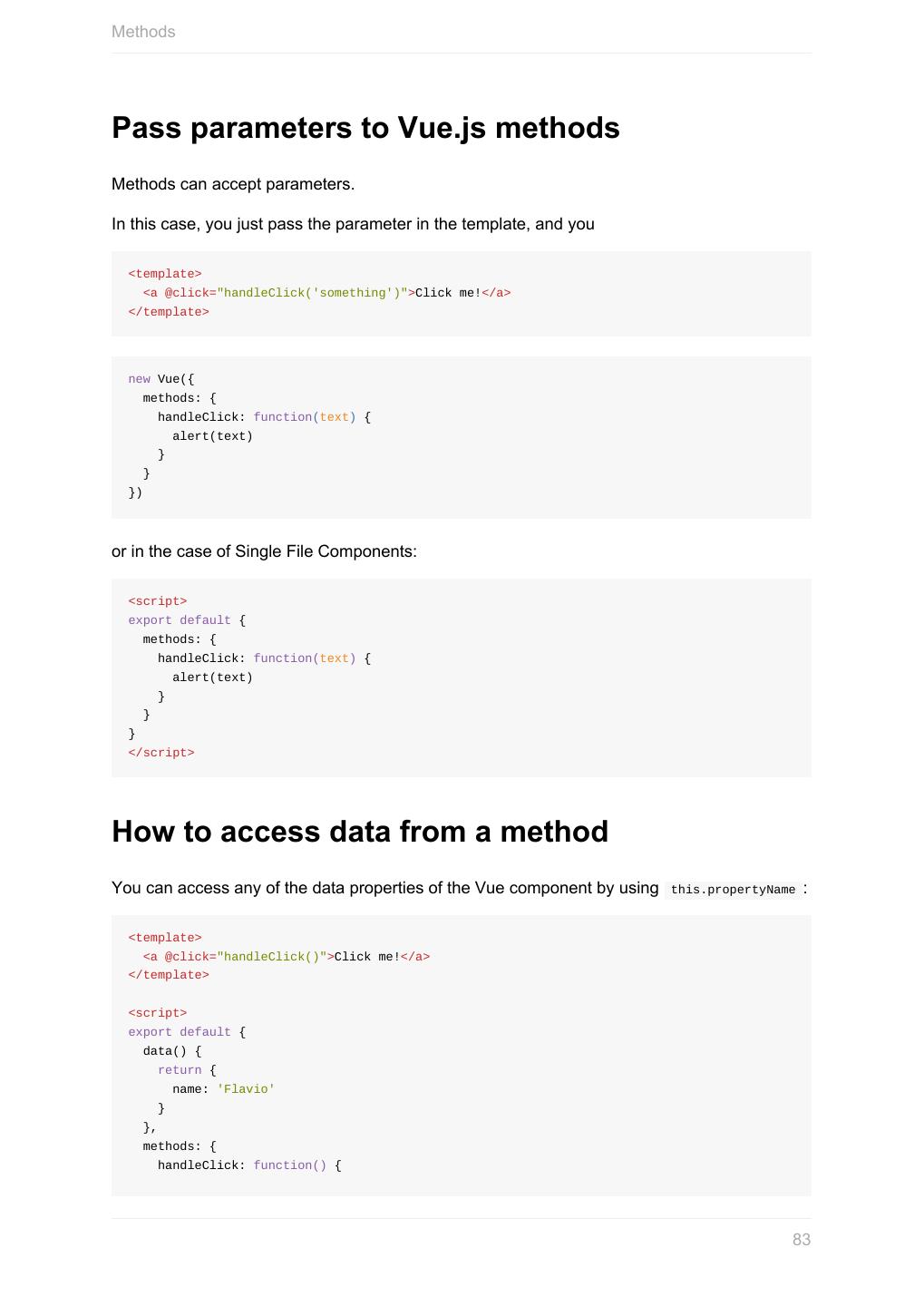Click the 'Click me!' text in the first template
The height and width of the screenshot is (1306, 924).
click(x=448, y=293)
